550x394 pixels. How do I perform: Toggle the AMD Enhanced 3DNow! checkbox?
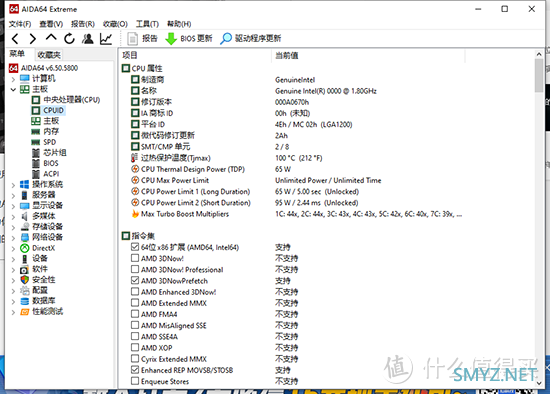(135, 292)
